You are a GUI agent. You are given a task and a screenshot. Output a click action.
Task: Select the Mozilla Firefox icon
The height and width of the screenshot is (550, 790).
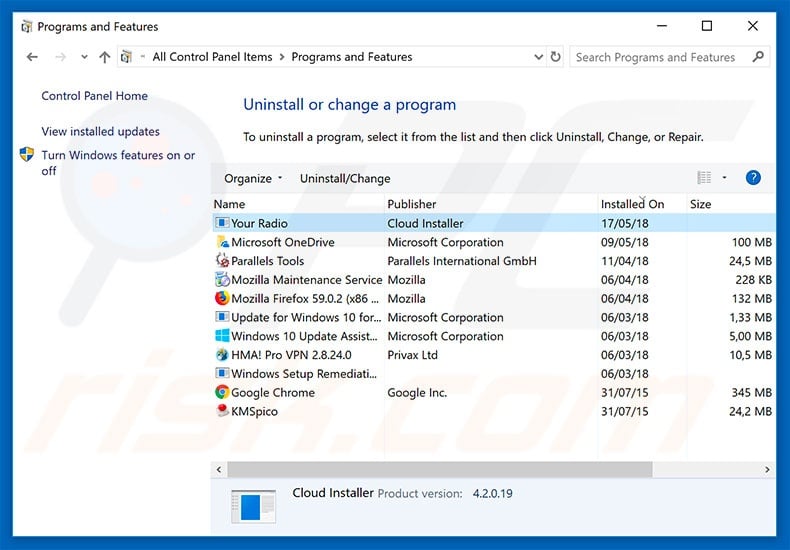(x=222, y=298)
